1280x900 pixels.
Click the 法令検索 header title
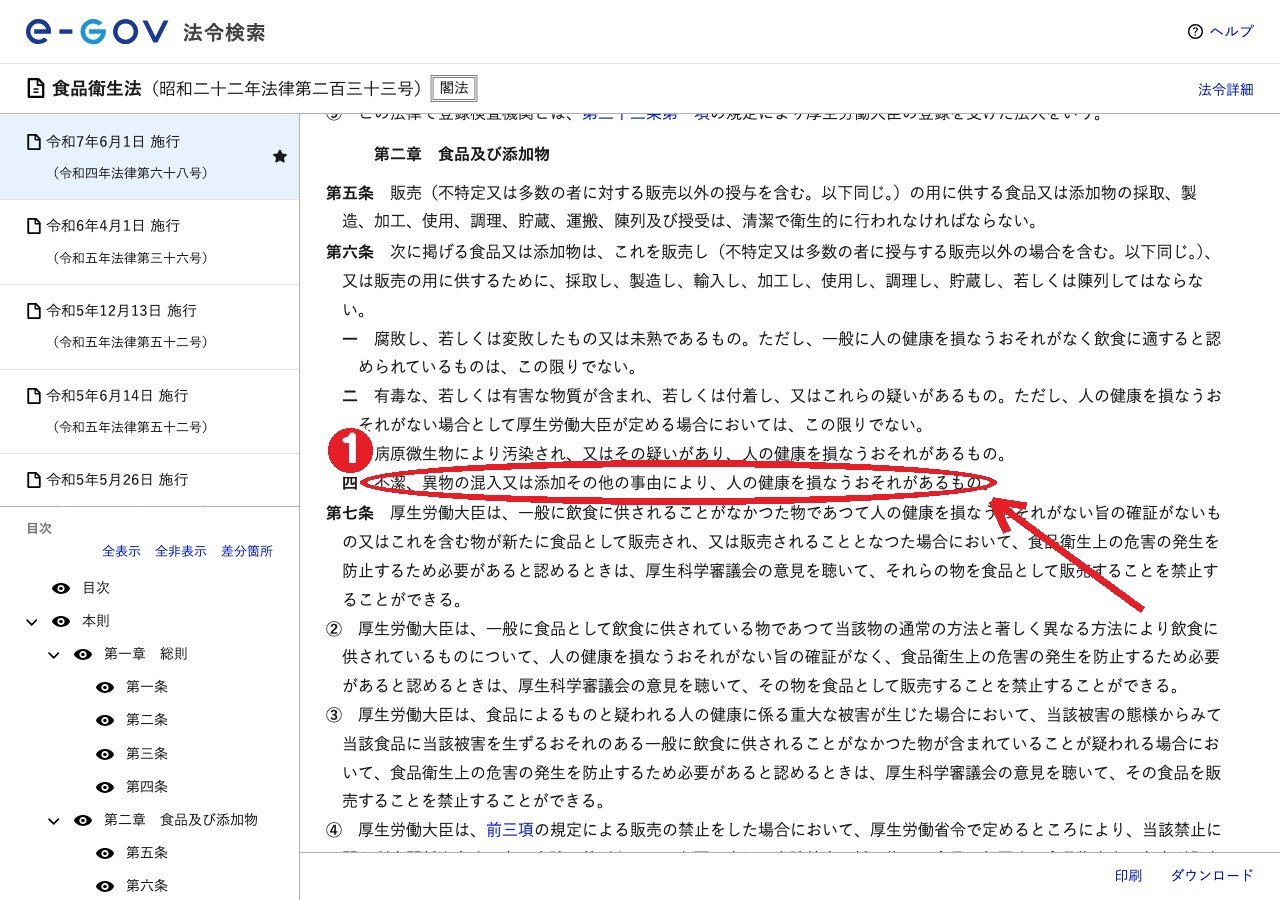coord(224,32)
